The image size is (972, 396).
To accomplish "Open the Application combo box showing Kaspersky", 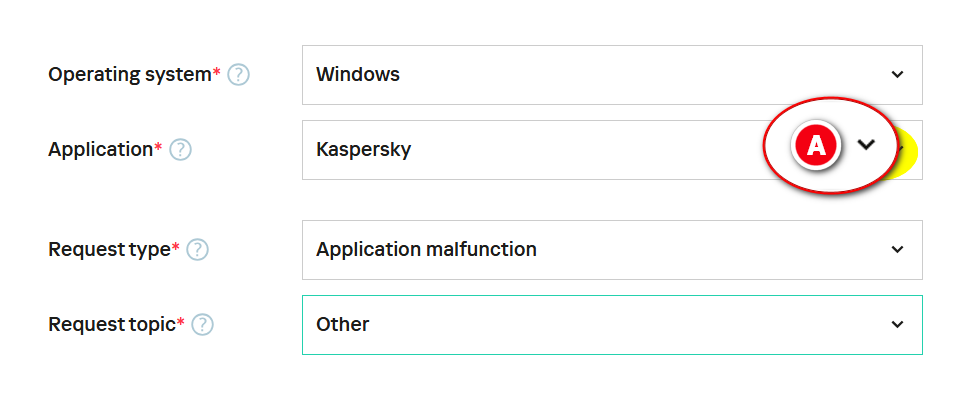I will (612, 150).
